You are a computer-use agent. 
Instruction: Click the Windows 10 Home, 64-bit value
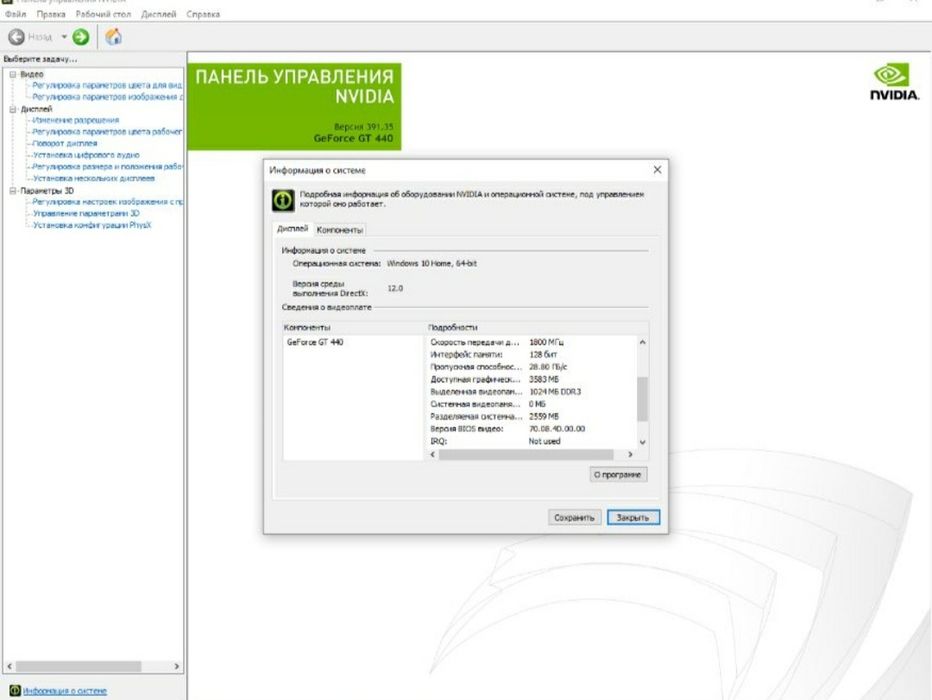click(432, 263)
